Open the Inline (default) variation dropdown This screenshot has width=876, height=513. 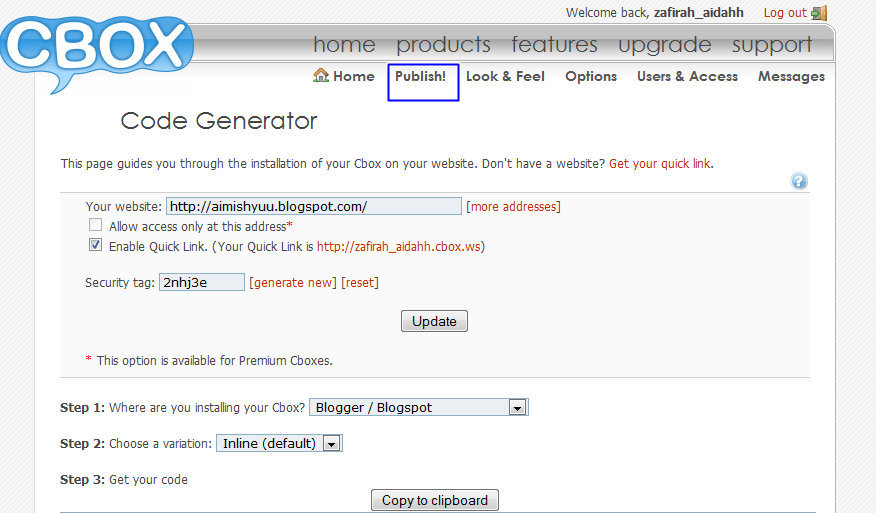point(279,443)
